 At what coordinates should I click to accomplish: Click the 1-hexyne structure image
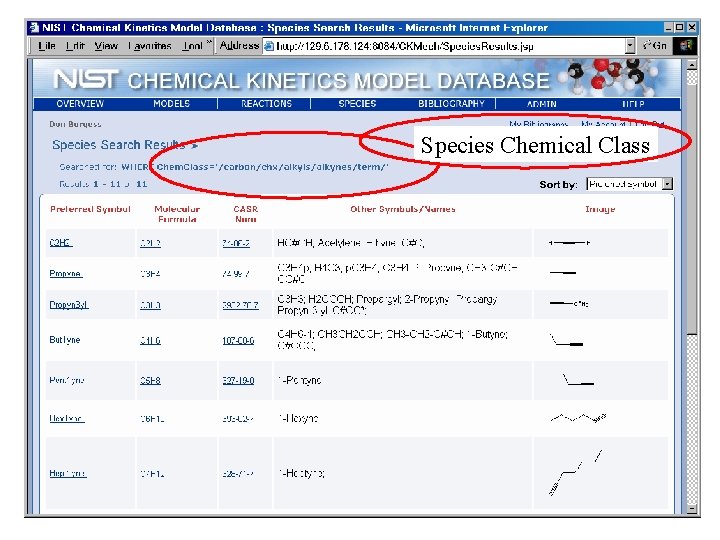click(x=578, y=418)
